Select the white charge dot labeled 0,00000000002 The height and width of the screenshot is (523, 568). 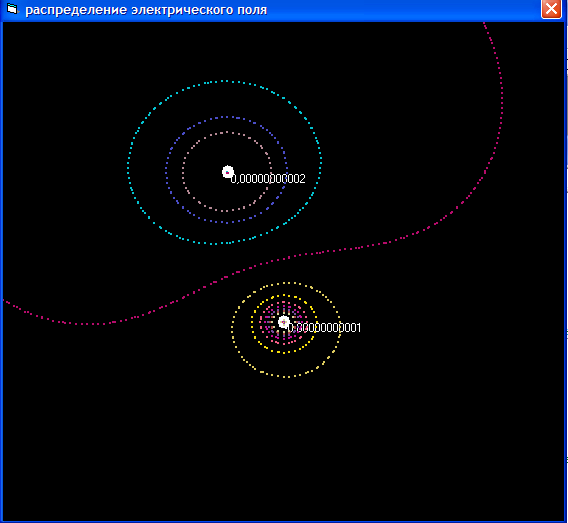point(227,172)
